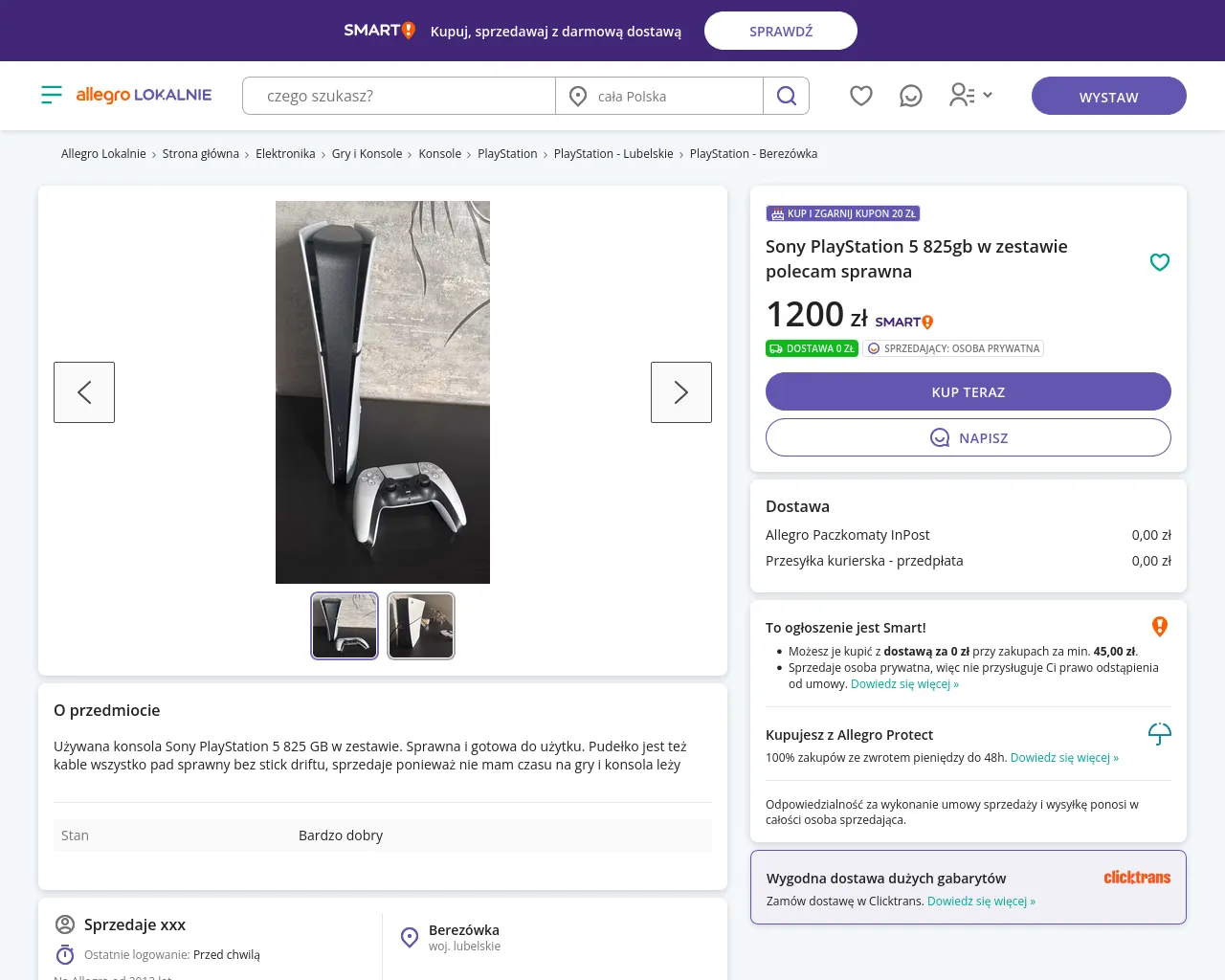Go to PlayStation breadcrumb
Viewport: 1225px width, 980px height.
[507, 154]
